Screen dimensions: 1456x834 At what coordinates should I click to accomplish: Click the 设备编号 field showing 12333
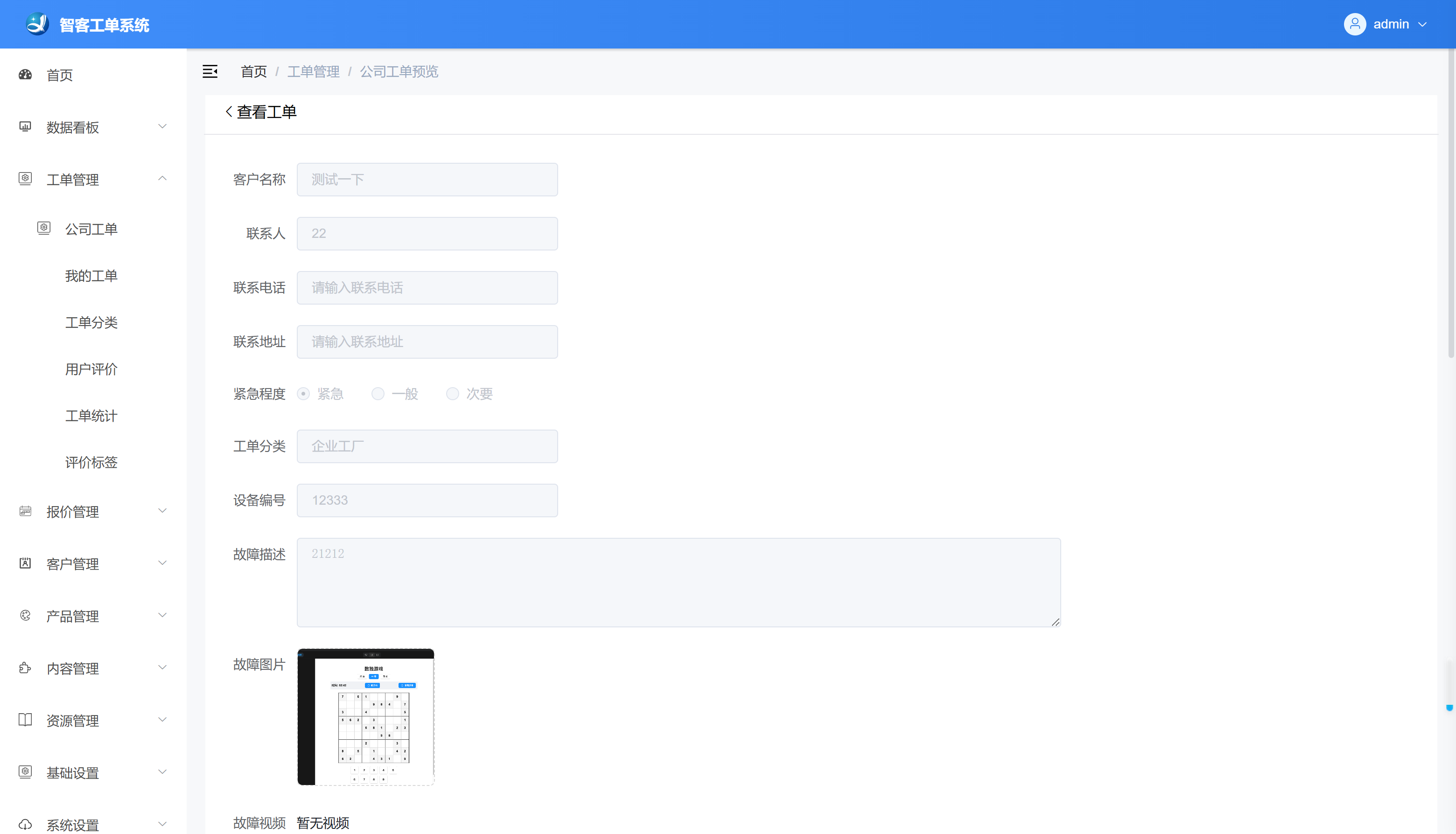[x=427, y=500]
